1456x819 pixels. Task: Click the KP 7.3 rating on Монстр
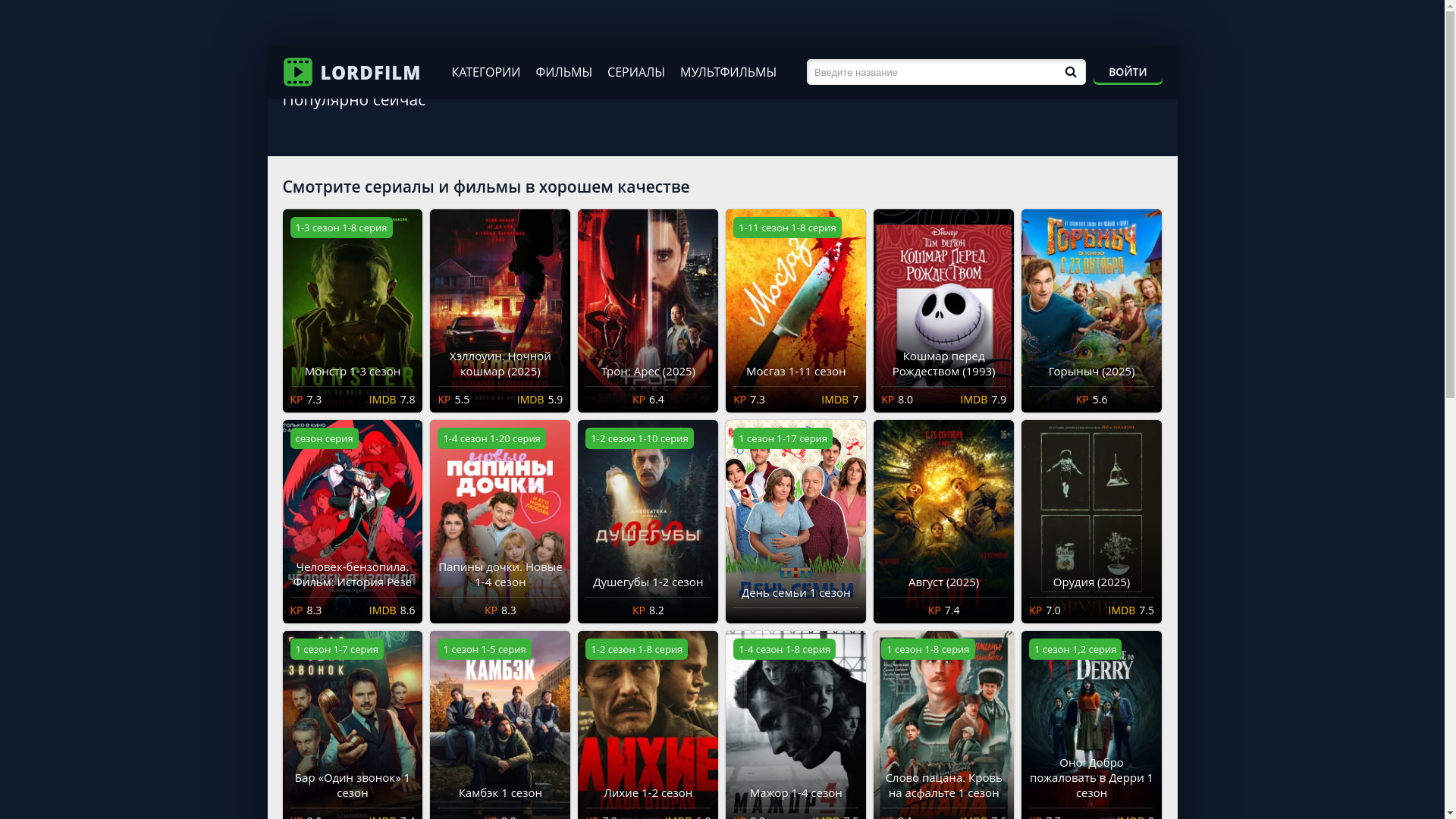click(x=306, y=400)
